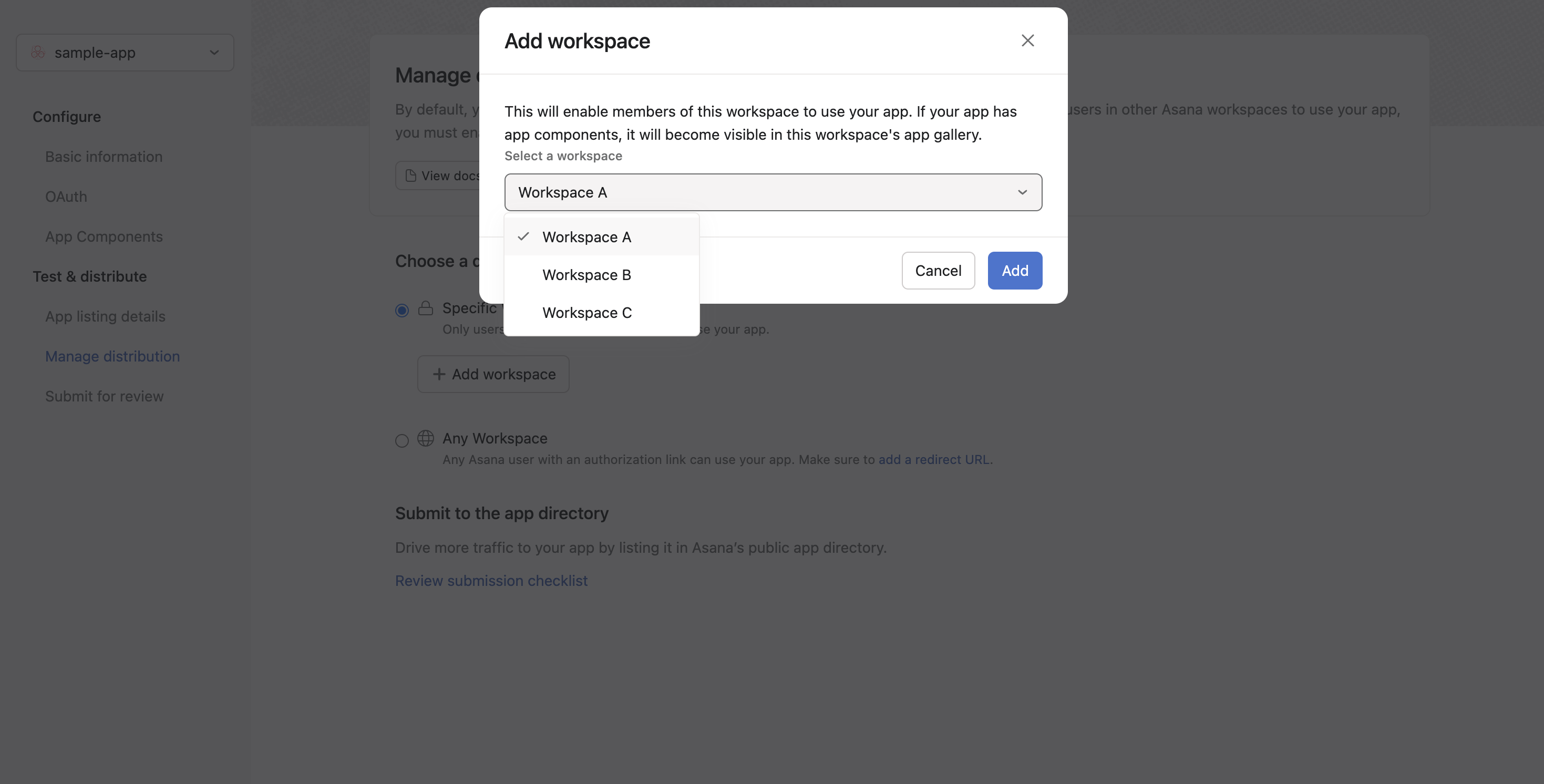The width and height of the screenshot is (1544, 784).
Task: Click the globe icon beside Any Workspace
Action: tap(426, 438)
